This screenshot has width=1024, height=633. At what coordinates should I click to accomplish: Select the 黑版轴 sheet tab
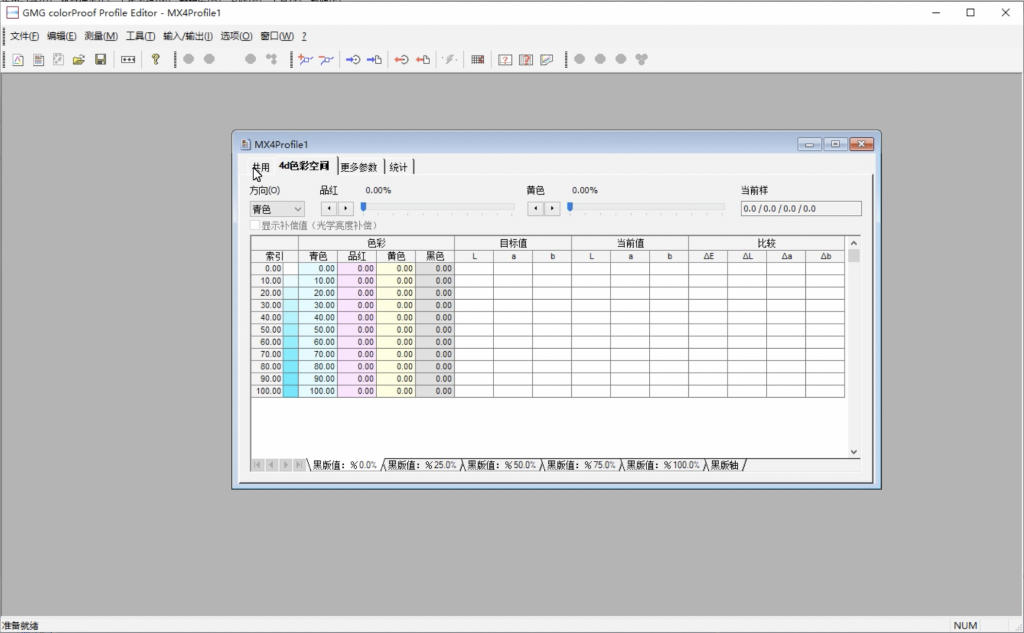[724, 465]
